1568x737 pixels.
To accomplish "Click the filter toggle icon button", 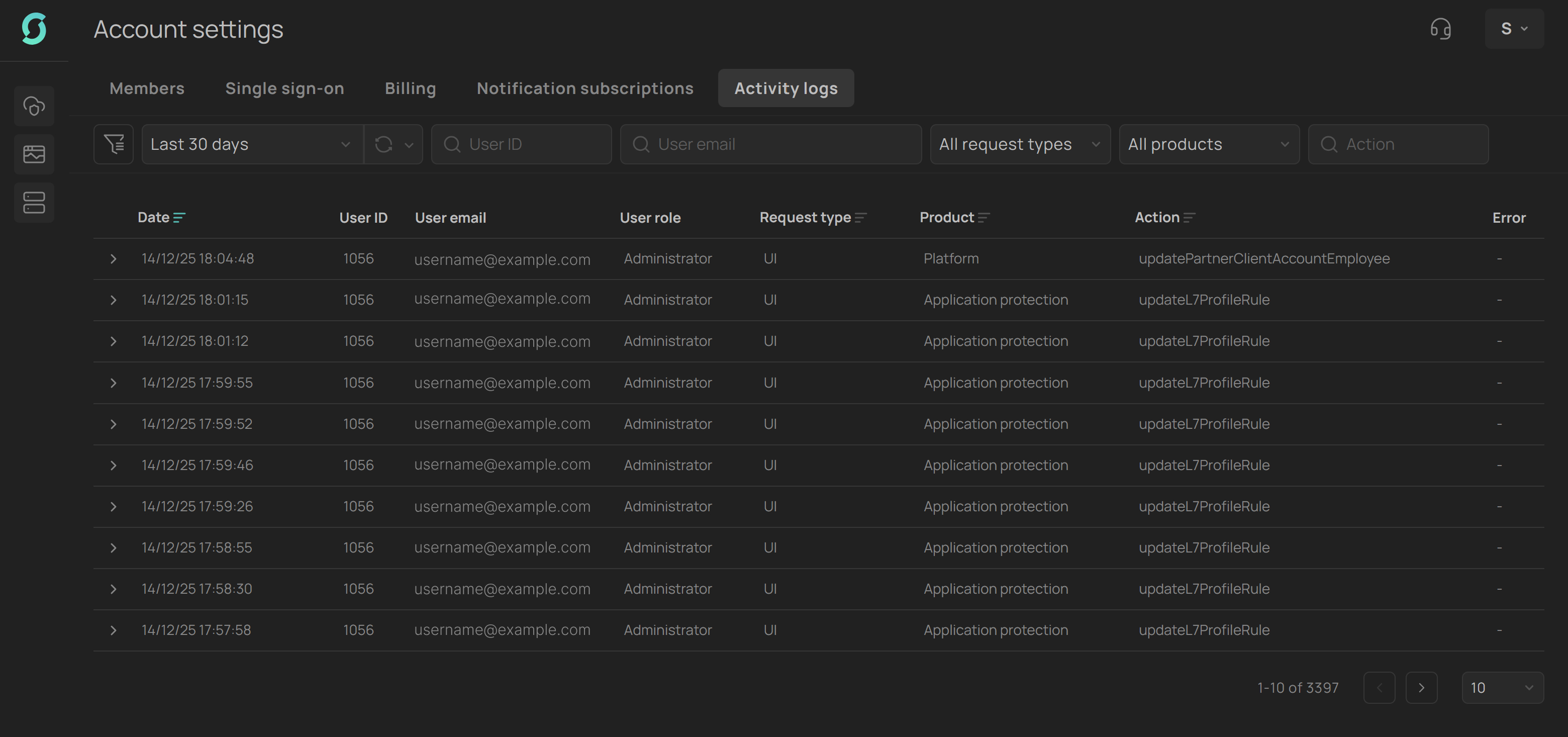I will point(113,144).
